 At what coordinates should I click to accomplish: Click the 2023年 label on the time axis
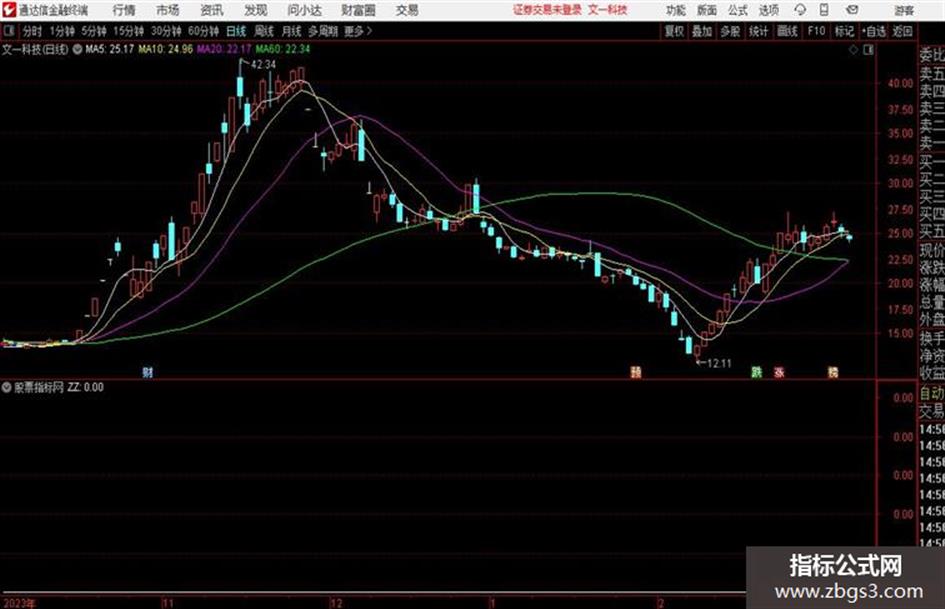(x=19, y=603)
